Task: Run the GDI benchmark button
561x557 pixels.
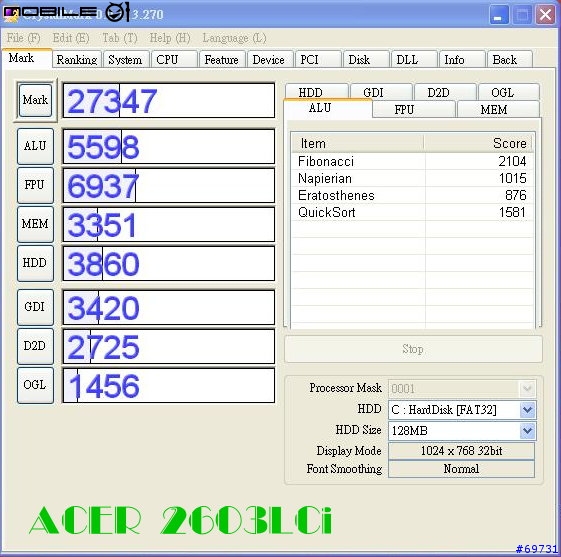Action: pyautogui.click(x=35, y=307)
